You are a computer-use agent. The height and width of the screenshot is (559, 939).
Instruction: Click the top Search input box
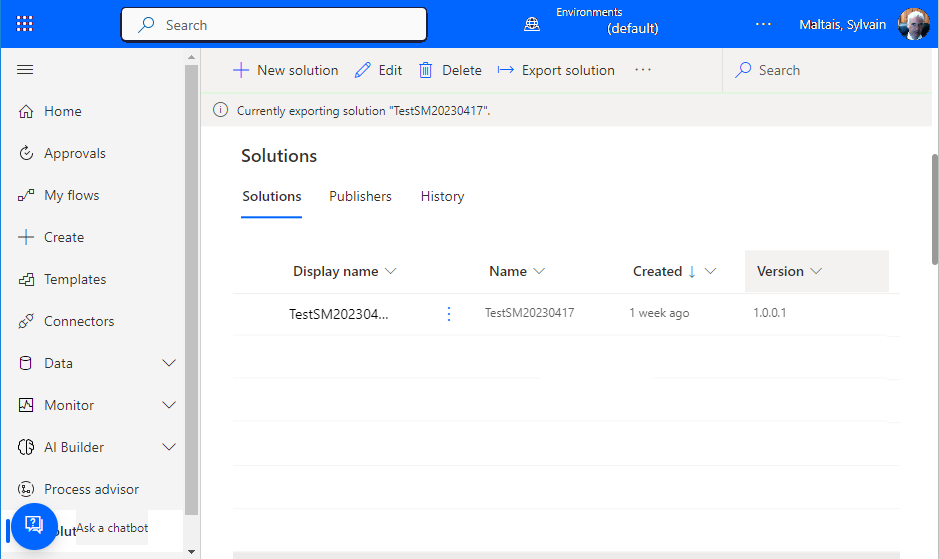(x=274, y=25)
